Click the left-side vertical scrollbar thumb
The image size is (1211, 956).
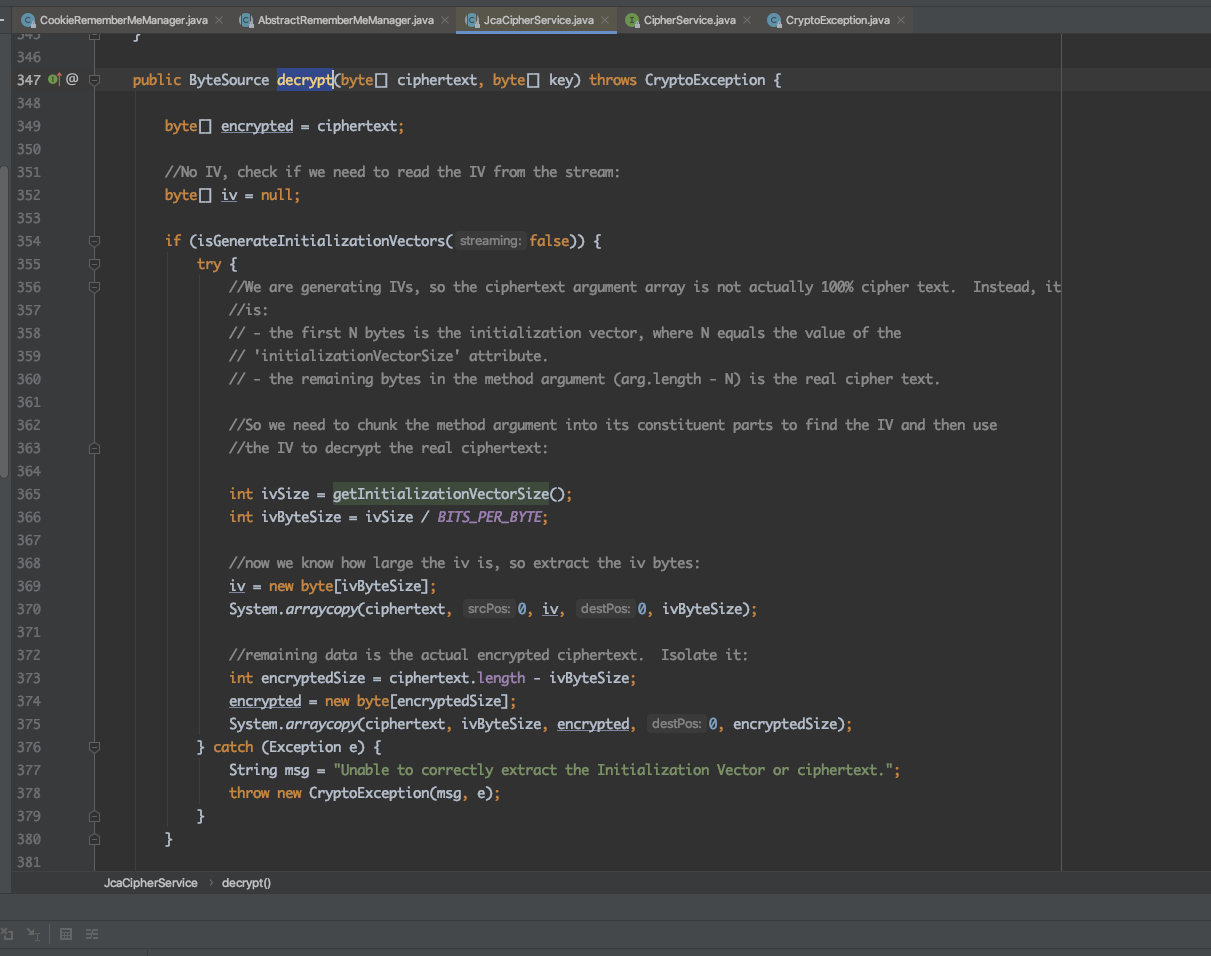click(4, 322)
